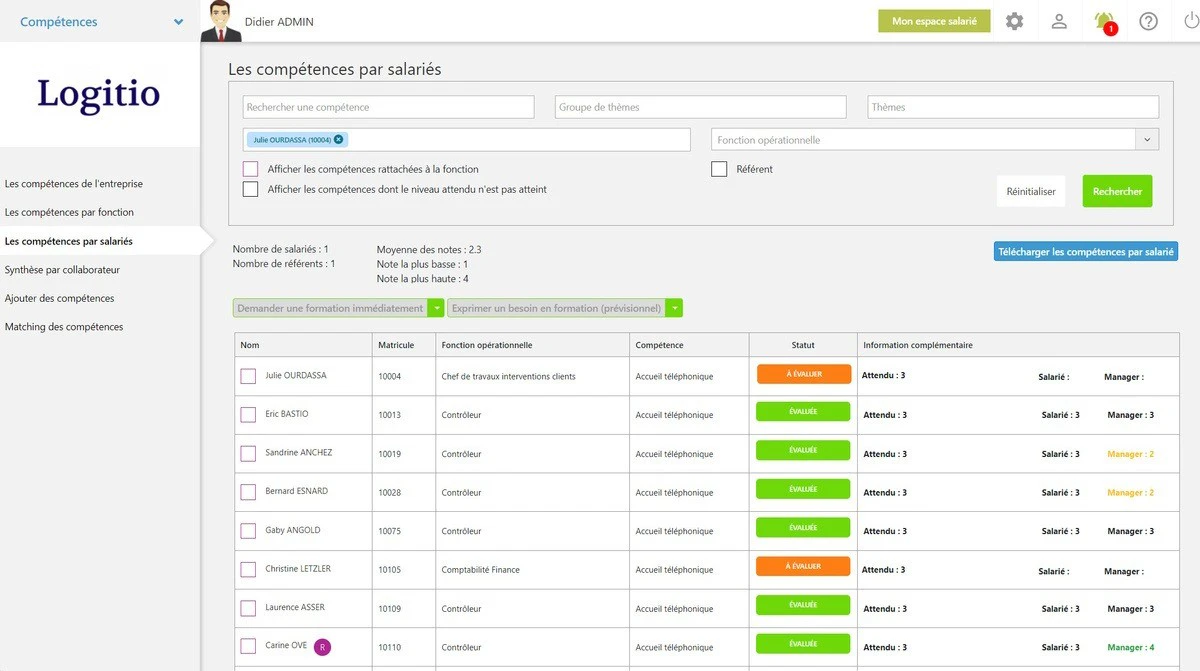Click Télécharger les compétences par salarié
Image resolution: width=1200 pixels, height=671 pixels.
coord(1086,252)
